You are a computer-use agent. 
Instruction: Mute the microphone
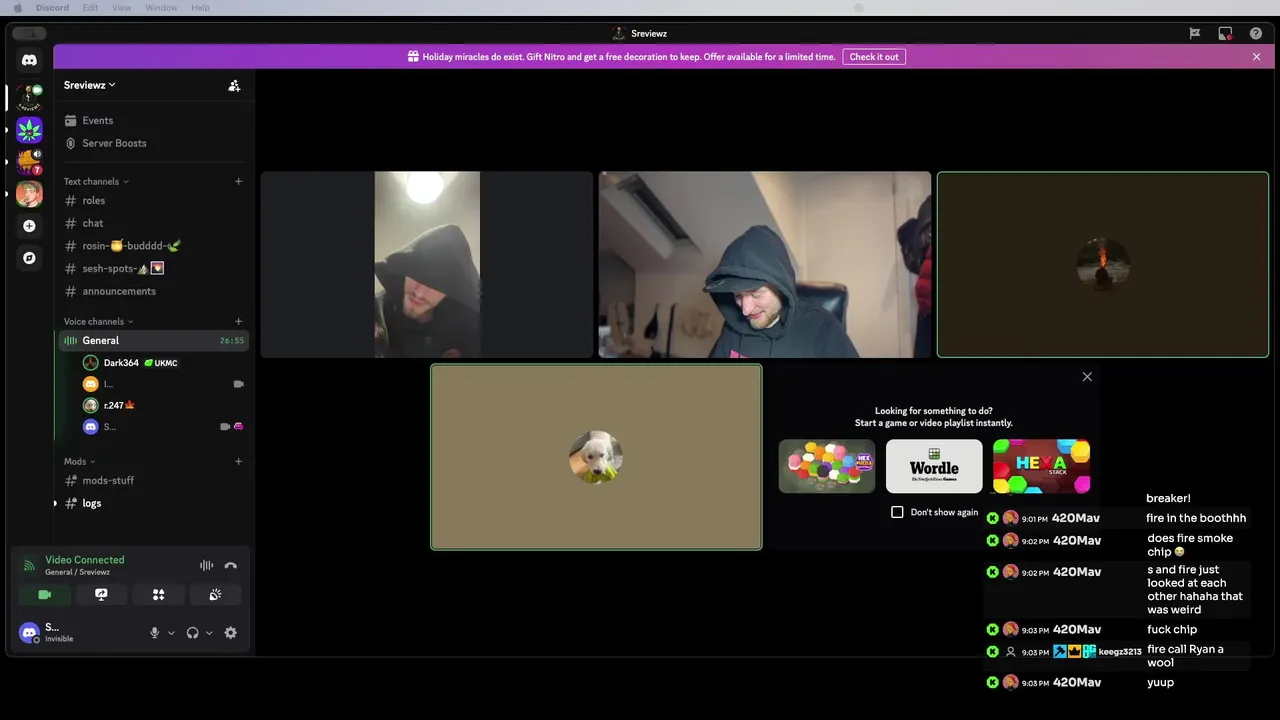point(154,632)
